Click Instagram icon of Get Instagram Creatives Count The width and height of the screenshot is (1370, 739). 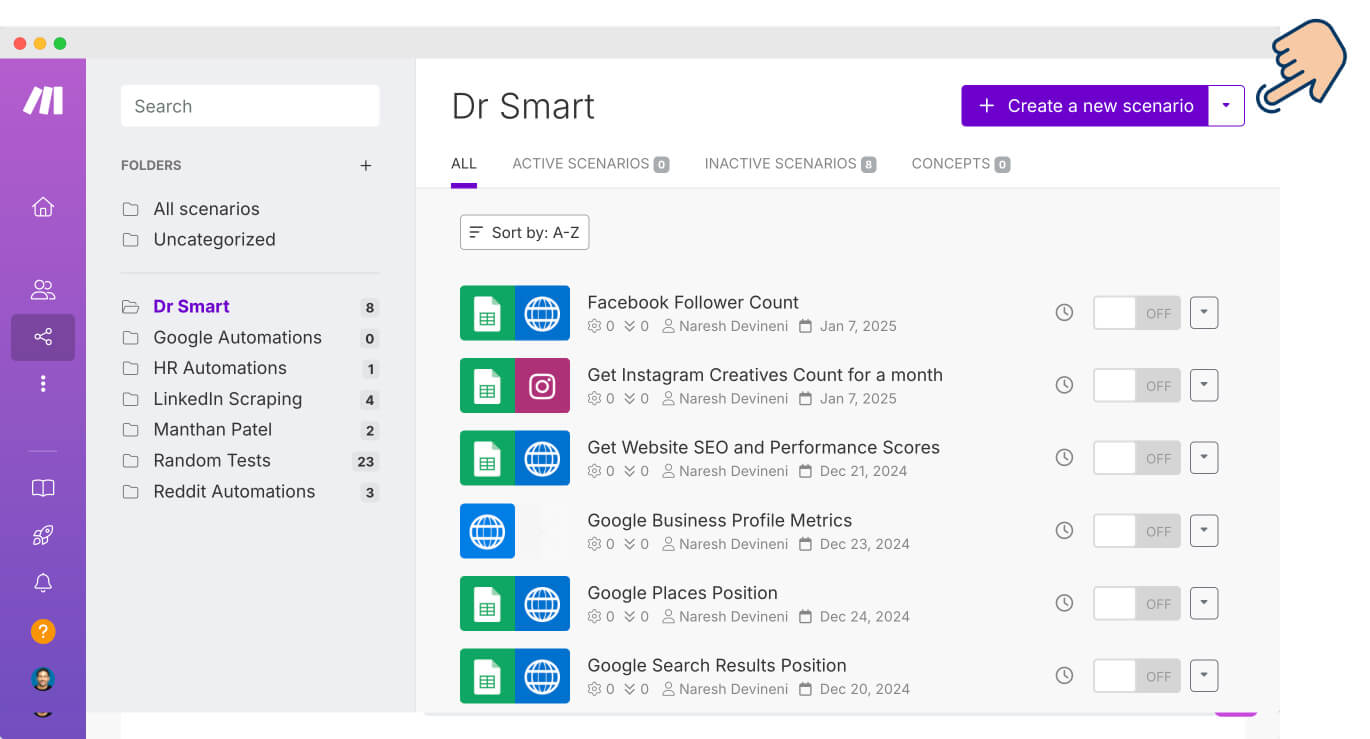click(542, 385)
